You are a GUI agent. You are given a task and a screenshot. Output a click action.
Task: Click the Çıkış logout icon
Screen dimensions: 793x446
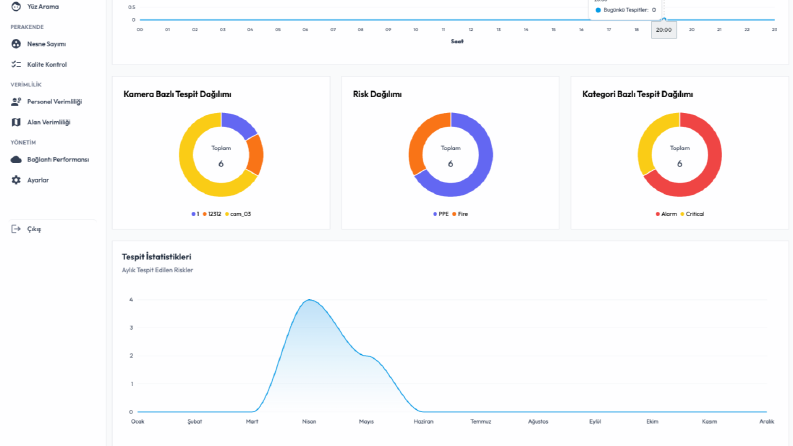(x=16, y=229)
